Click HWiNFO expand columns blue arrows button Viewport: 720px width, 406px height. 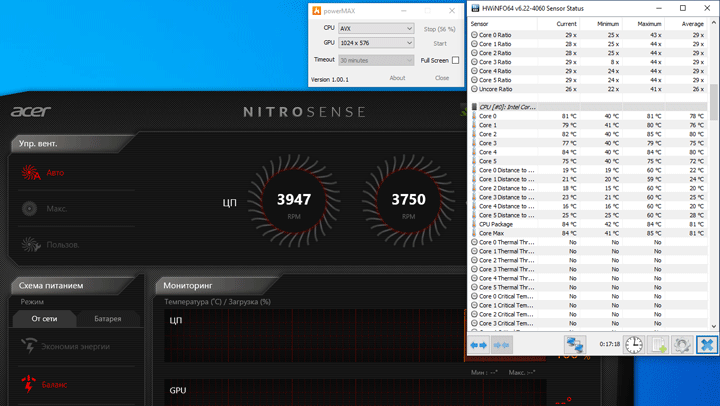478,345
